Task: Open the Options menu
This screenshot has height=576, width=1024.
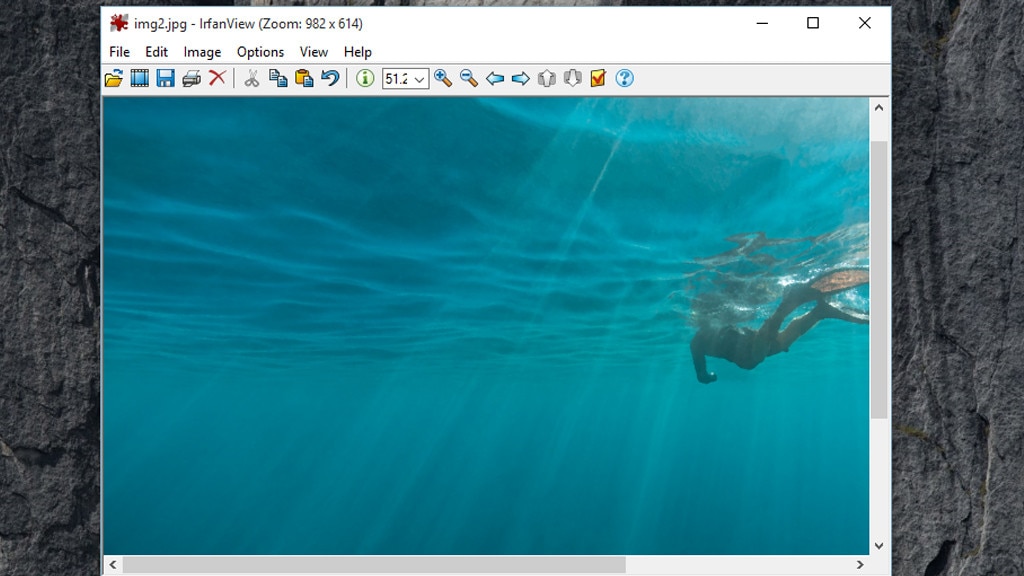Action: coord(260,52)
